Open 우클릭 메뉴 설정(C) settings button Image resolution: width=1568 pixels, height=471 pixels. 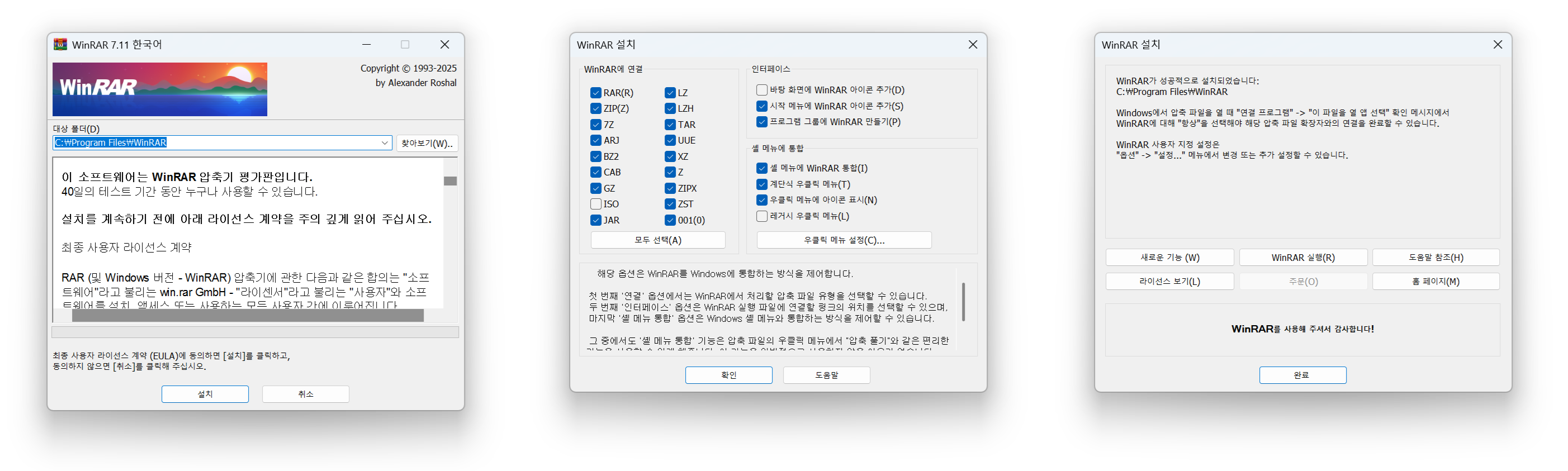click(x=844, y=240)
